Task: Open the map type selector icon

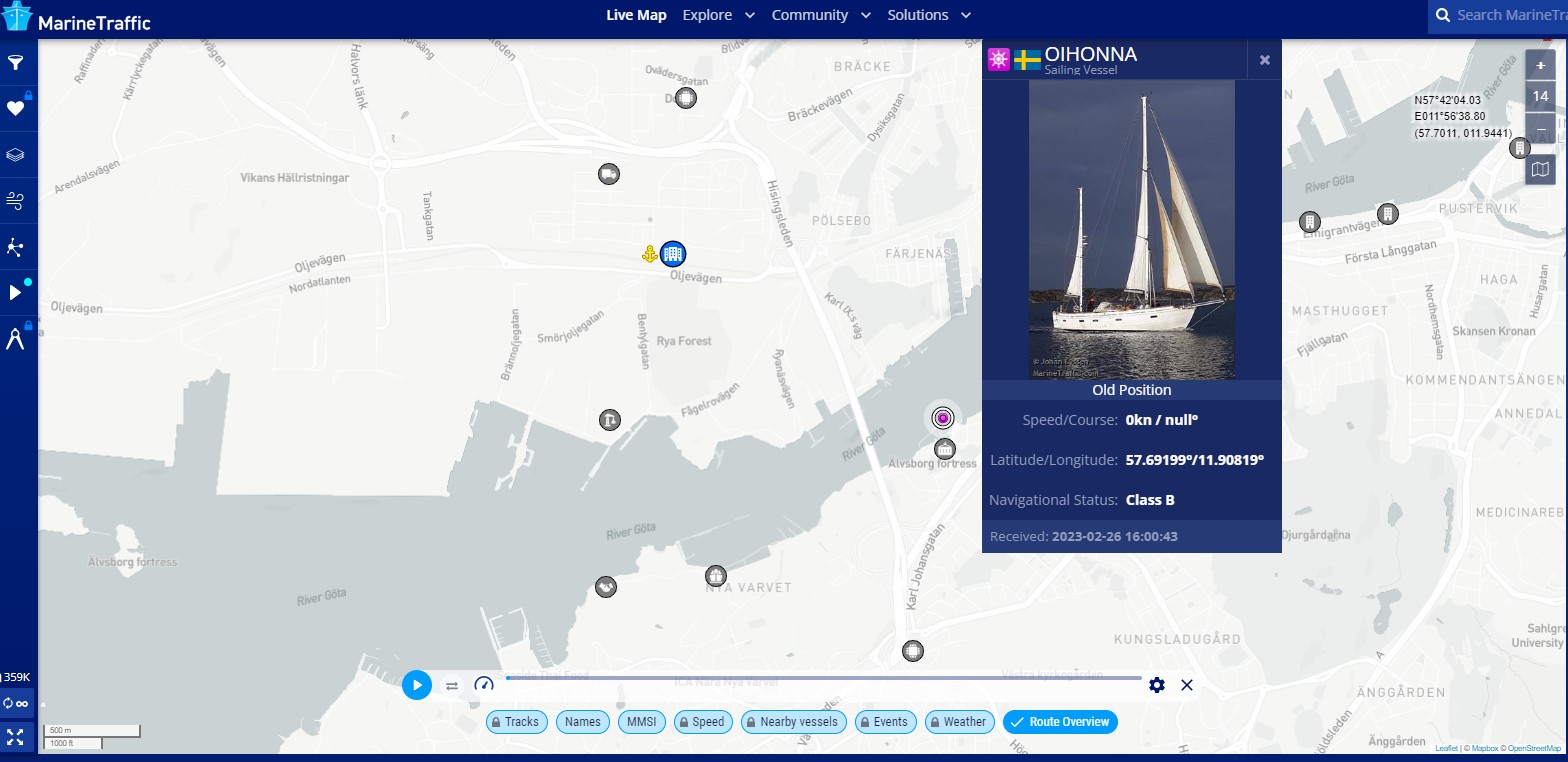Action: point(1541,169)
